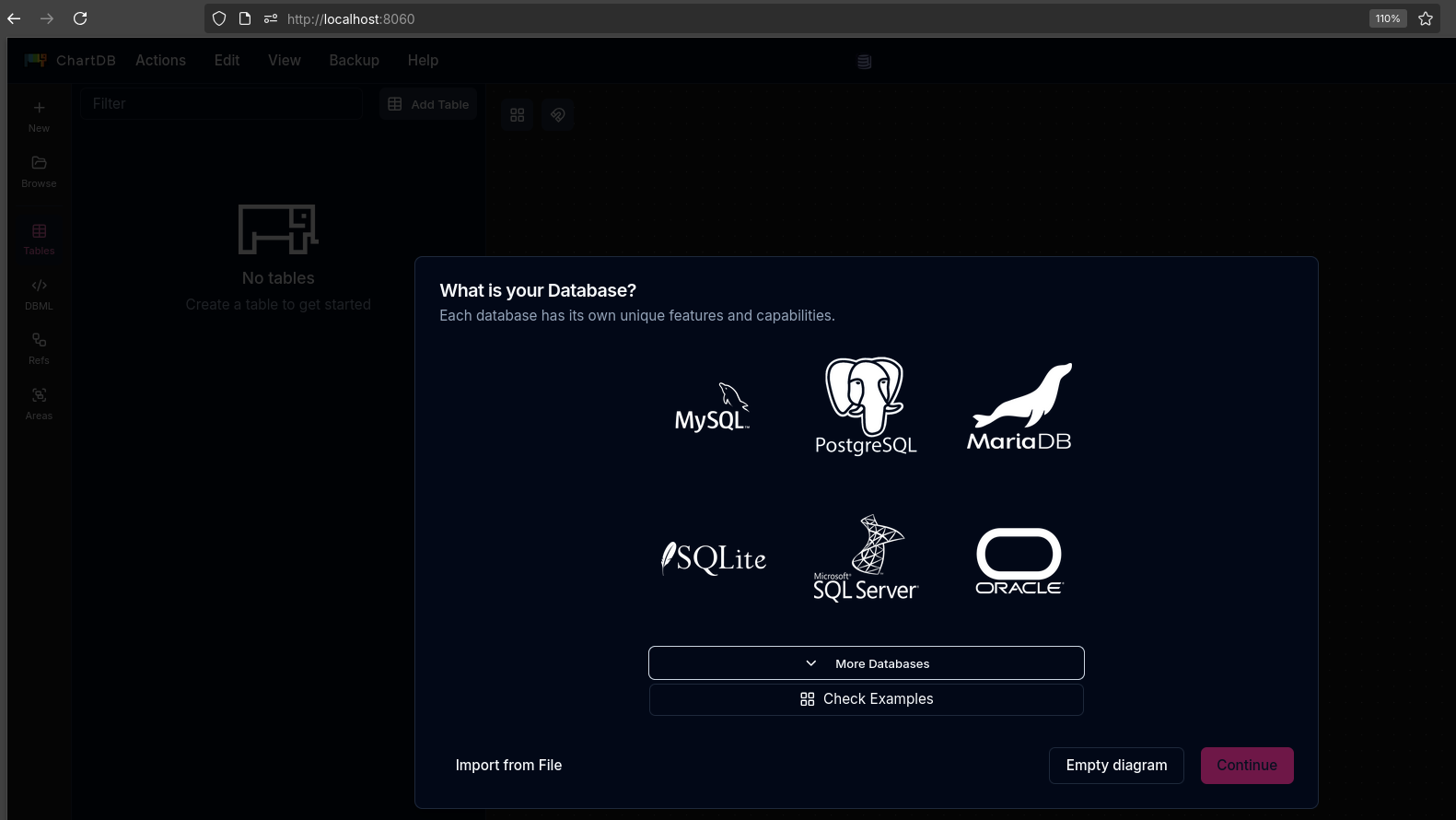Click the New diagram sidebar icon
The height and width of the screenshot is (820, 1456).
(39, 116)
